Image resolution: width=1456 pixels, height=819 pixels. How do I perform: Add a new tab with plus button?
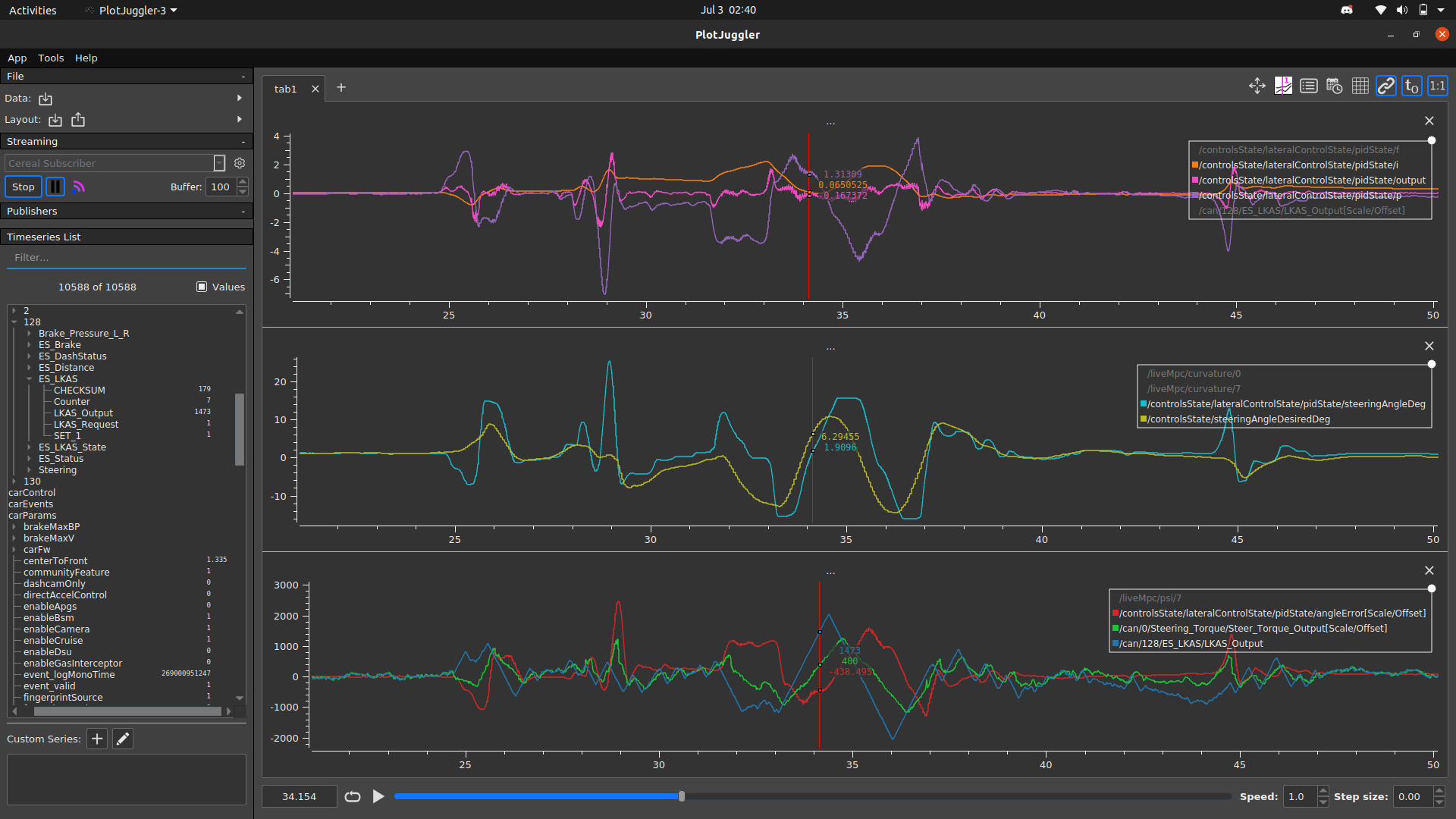[x=341, y=88]
